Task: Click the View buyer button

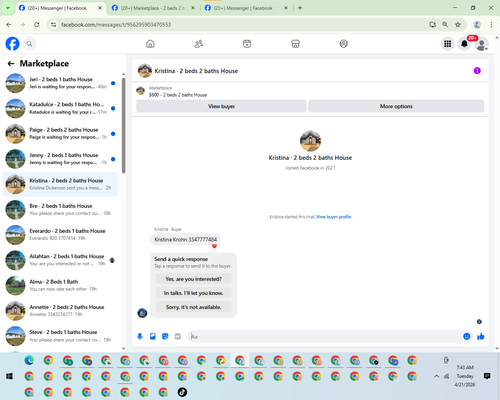Action: pyautogui.click(x=221, y=106)
